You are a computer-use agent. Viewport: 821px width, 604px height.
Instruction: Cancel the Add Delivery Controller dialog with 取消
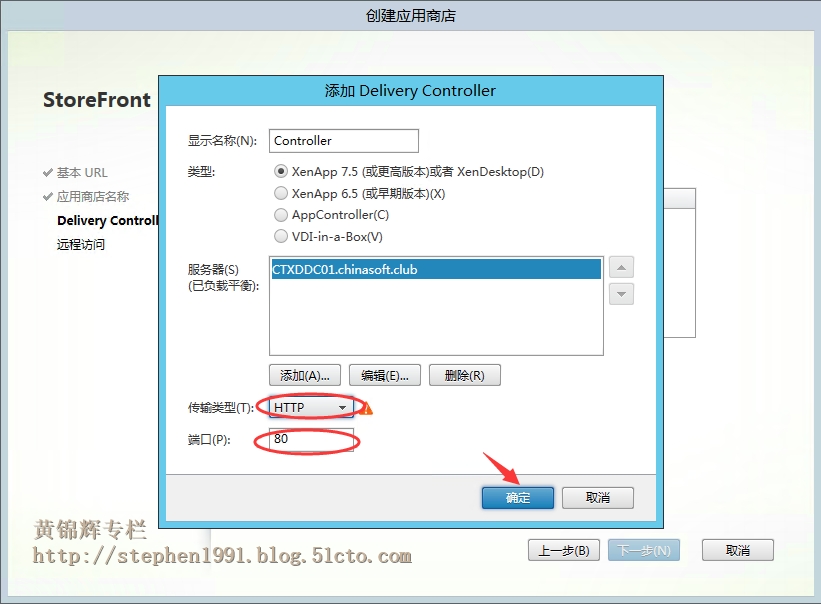[x=598, y=498]
